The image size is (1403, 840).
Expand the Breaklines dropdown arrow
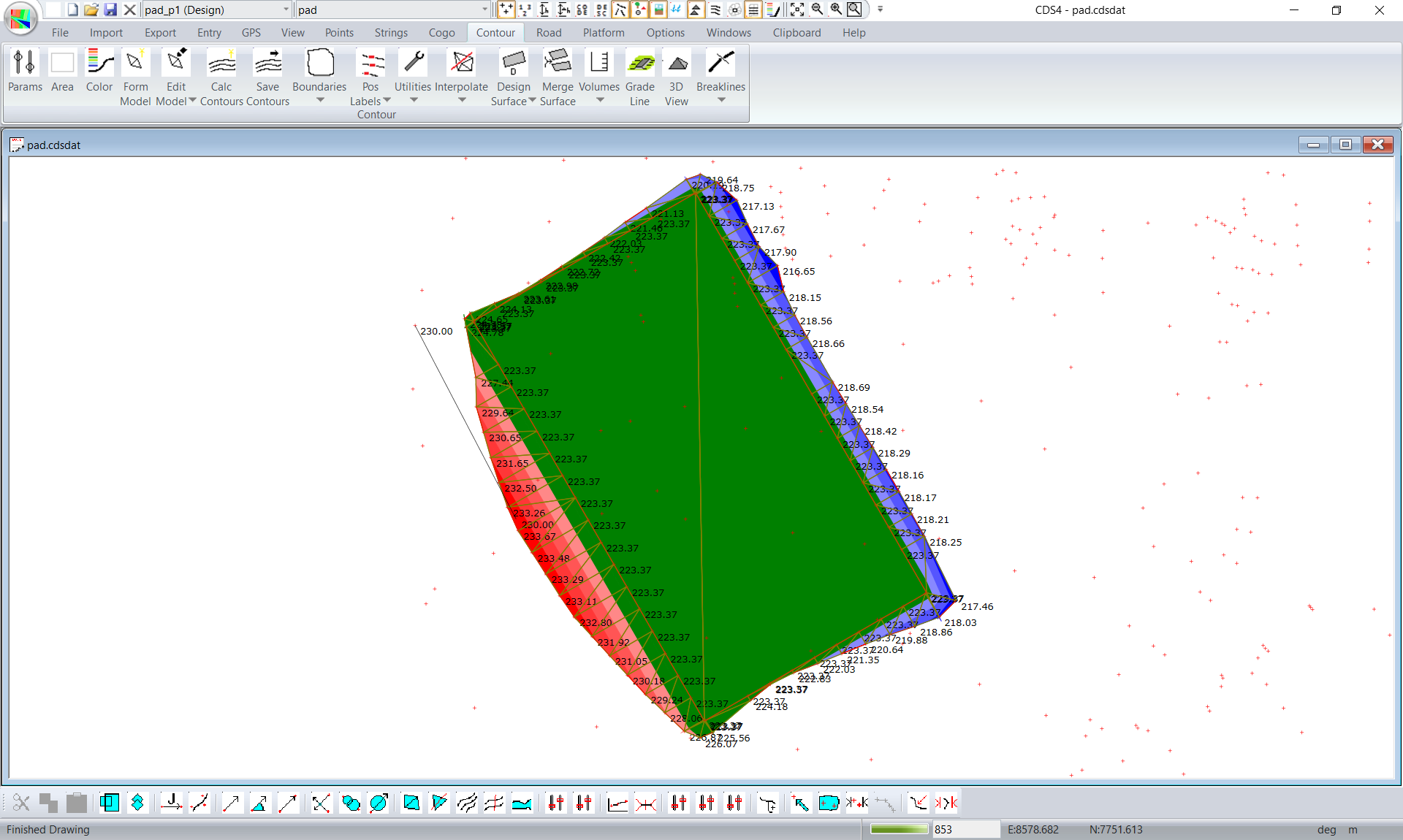[x=720, y=100]
